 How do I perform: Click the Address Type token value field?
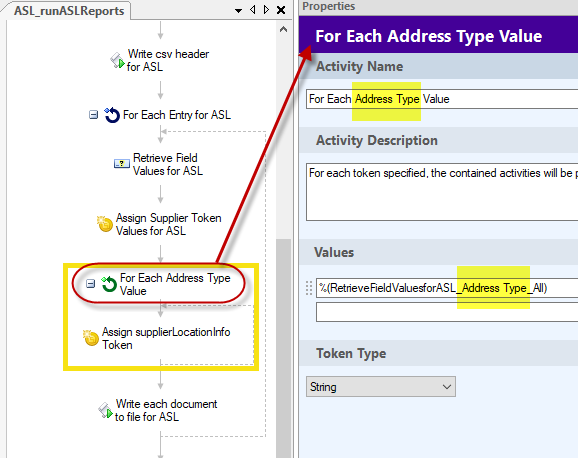click(x=447, y=288)
